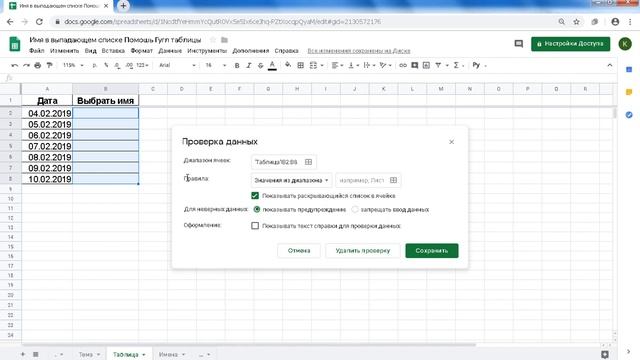The width and height of the screenshot is (640, 360).
Task: Select the Выбрать имя header cell
Action: coord(105,100)
